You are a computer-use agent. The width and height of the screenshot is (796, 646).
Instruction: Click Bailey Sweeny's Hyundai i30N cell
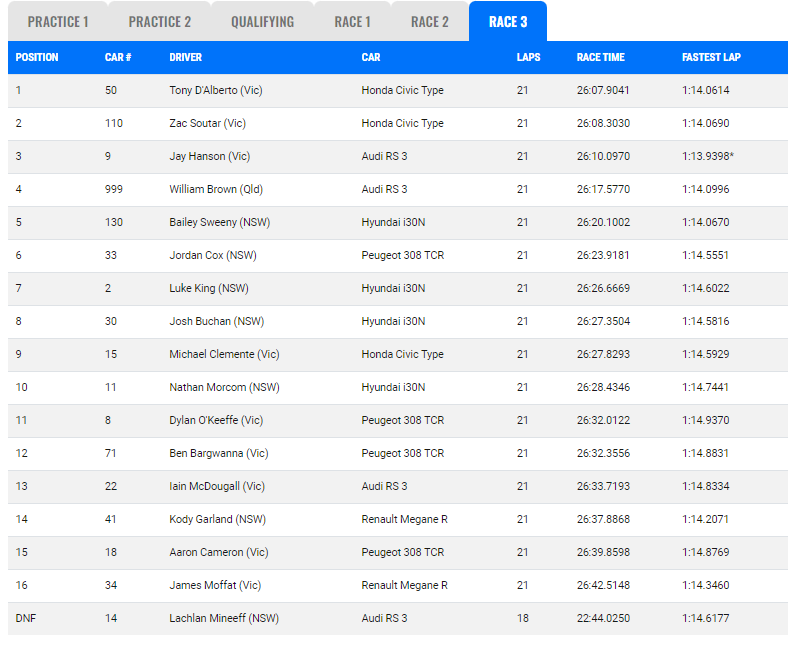[393, 222]
